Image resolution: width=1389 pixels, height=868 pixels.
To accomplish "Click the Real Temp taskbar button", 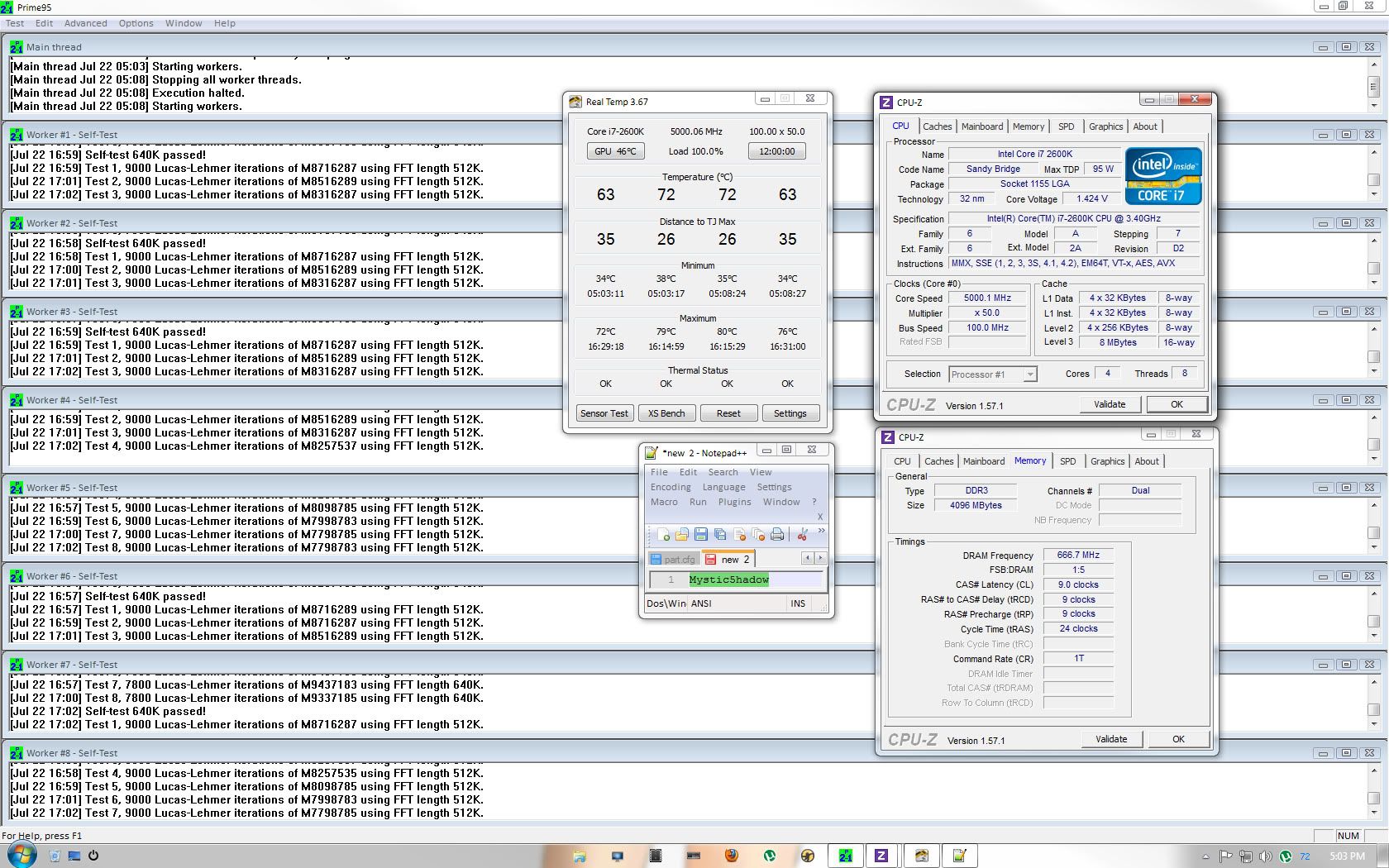I will pyautogui.click(x=921, y=856).
